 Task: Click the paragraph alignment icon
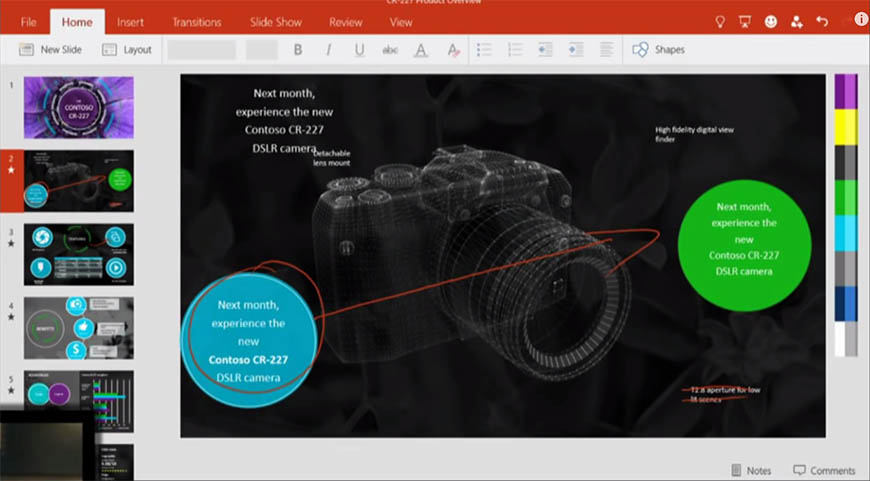606,49
